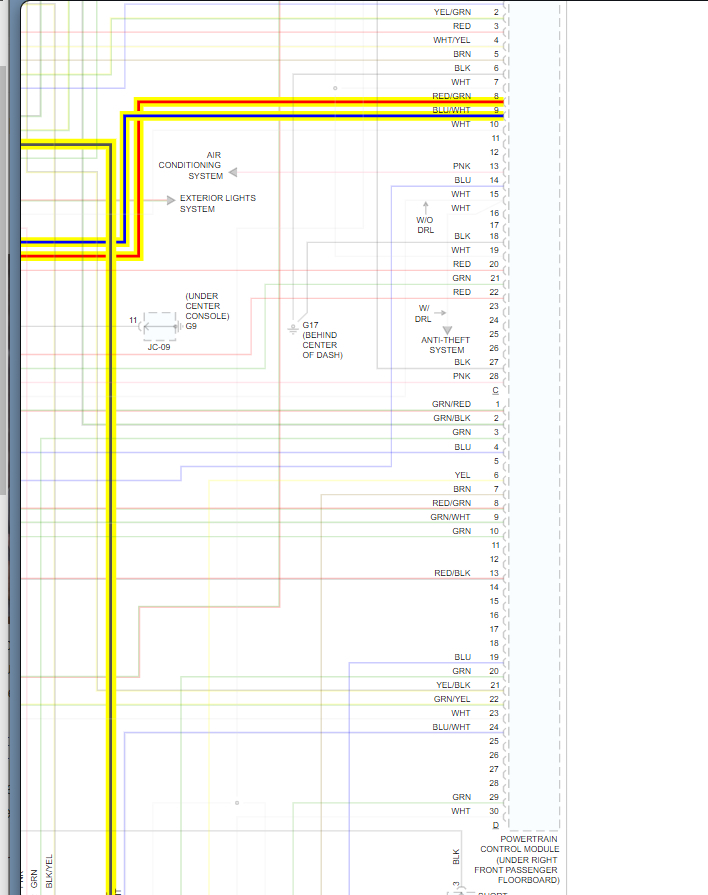Viewport: 708px width, 895px height.
Task: Click the Exterior Lights System arrow symbol
Action: coord(171,200)
